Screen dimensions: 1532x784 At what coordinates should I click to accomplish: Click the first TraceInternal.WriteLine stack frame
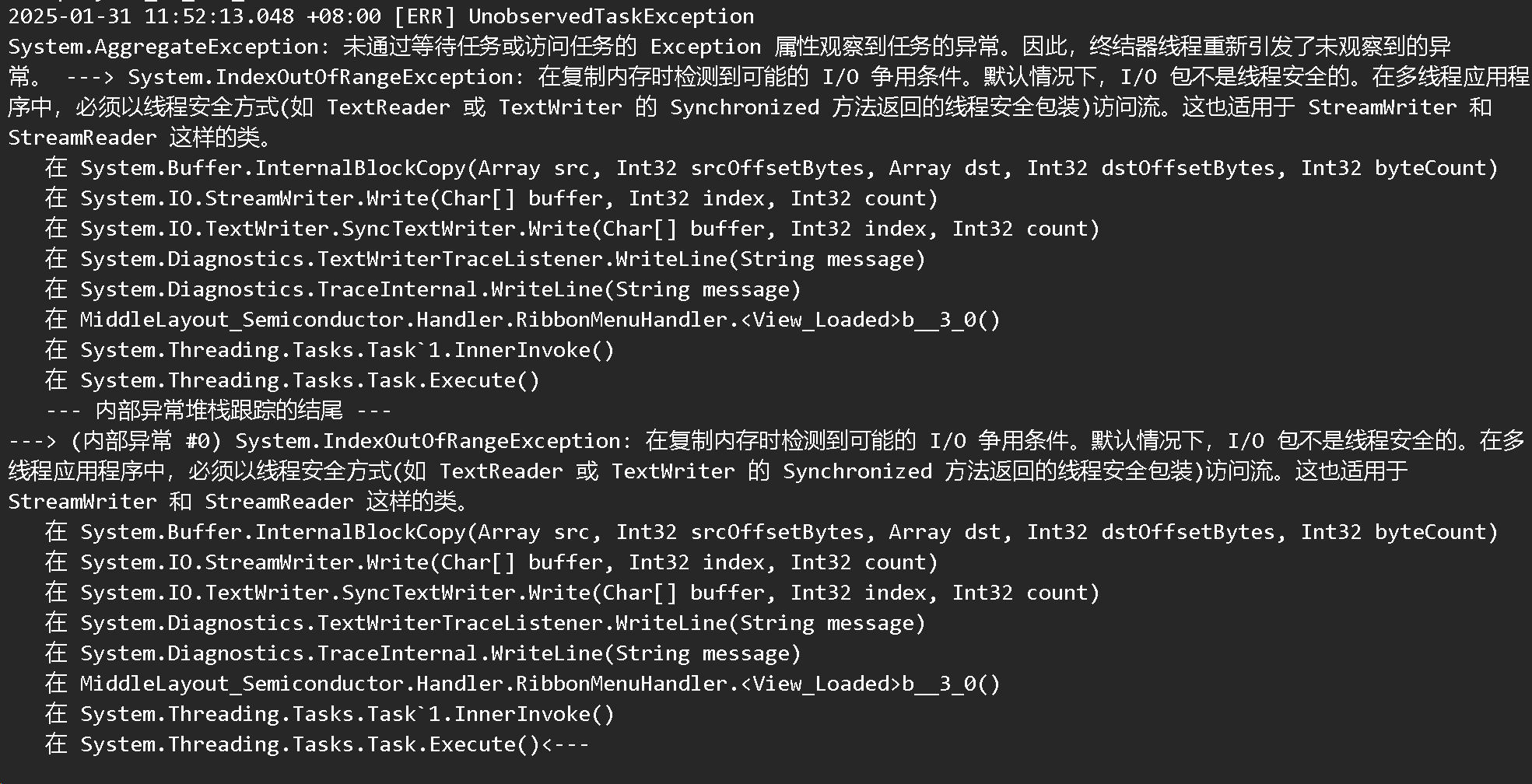(422, 289)
